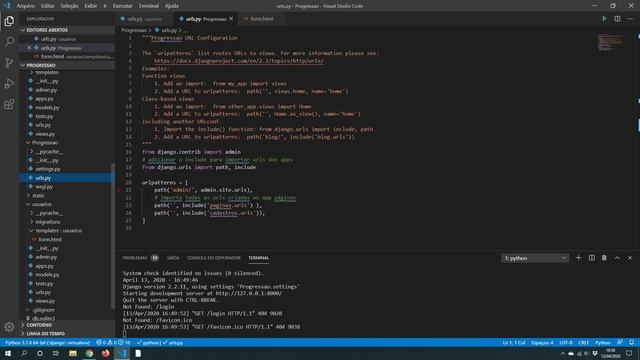Click the VS Code taskbar icon
The width and height of the screenshot is (640, 360).
122,353
